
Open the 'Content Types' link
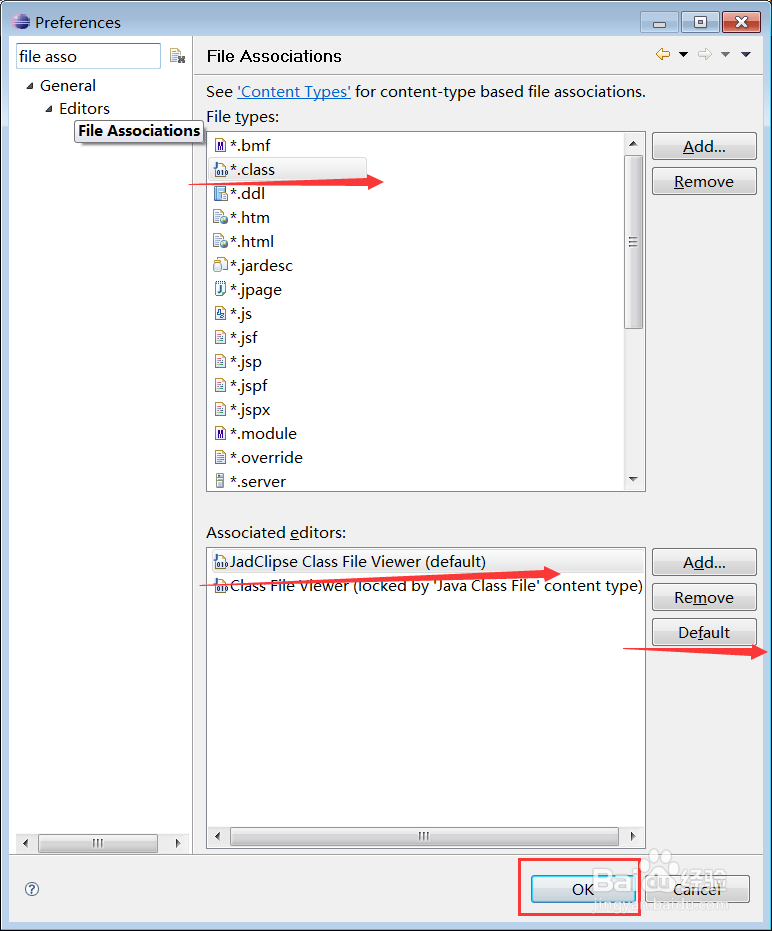click(x=294, y=92)
